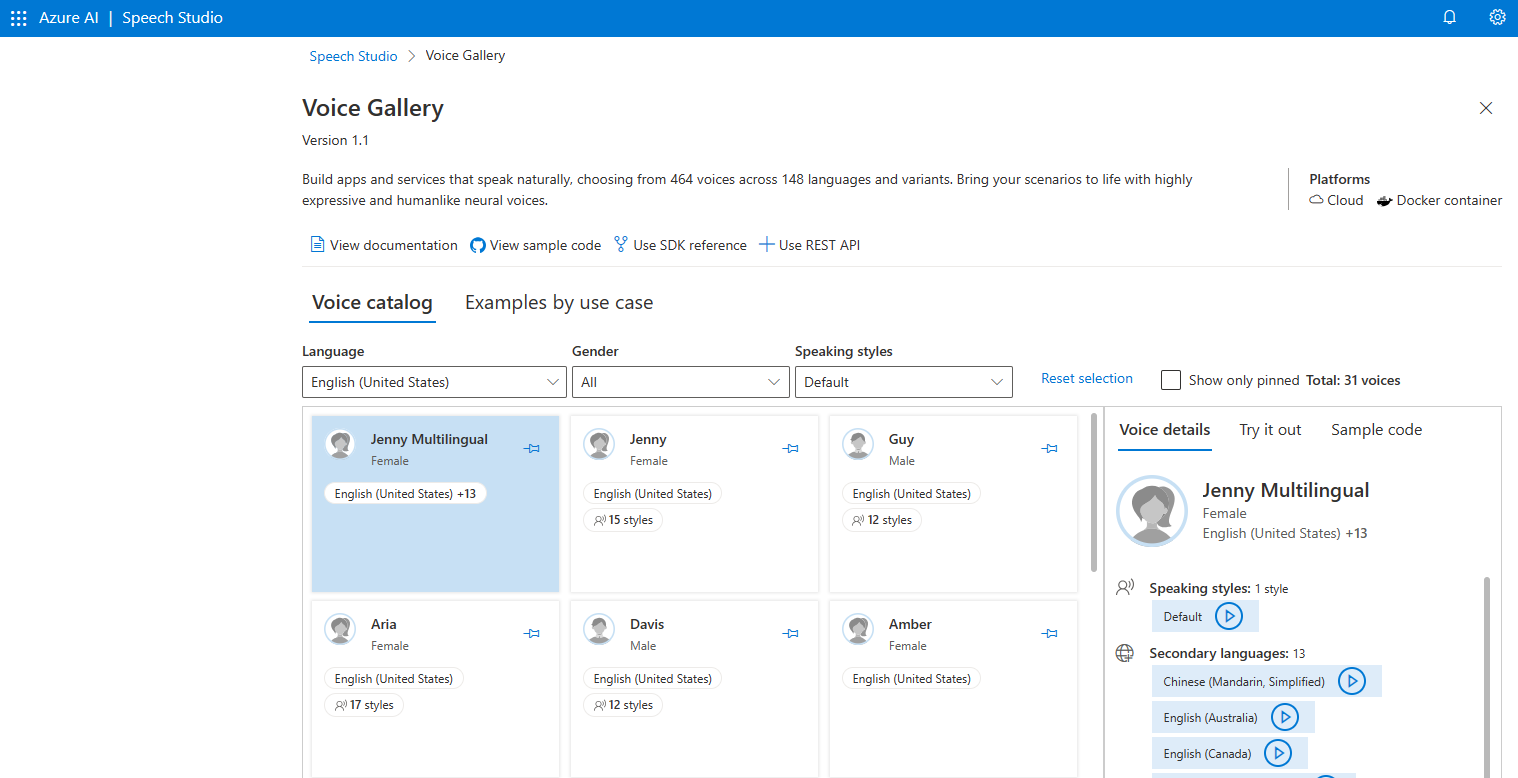The image size is (1518, 778).
Task: Pin the Aria voice card
Action: pos(532,634)
